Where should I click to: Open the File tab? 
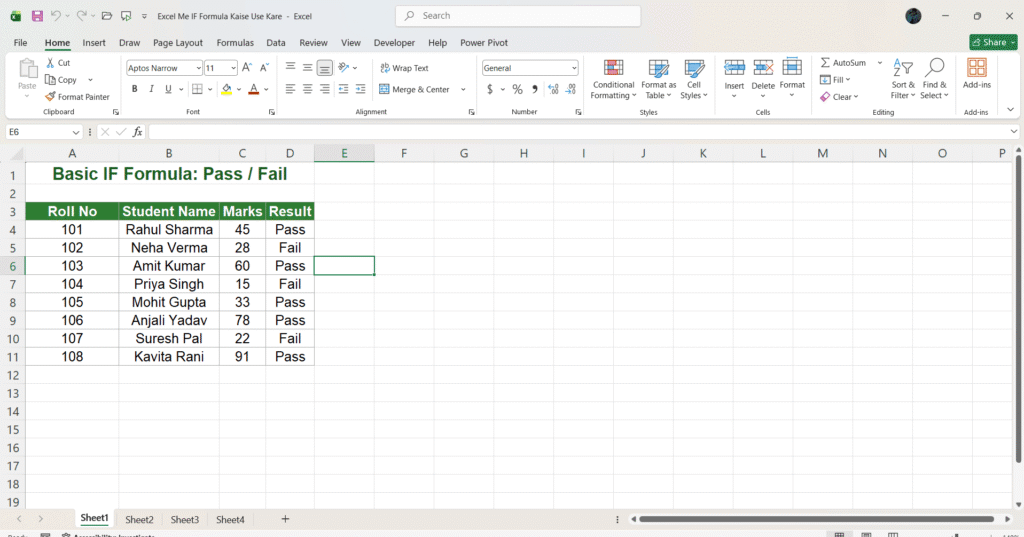(20, 42)
